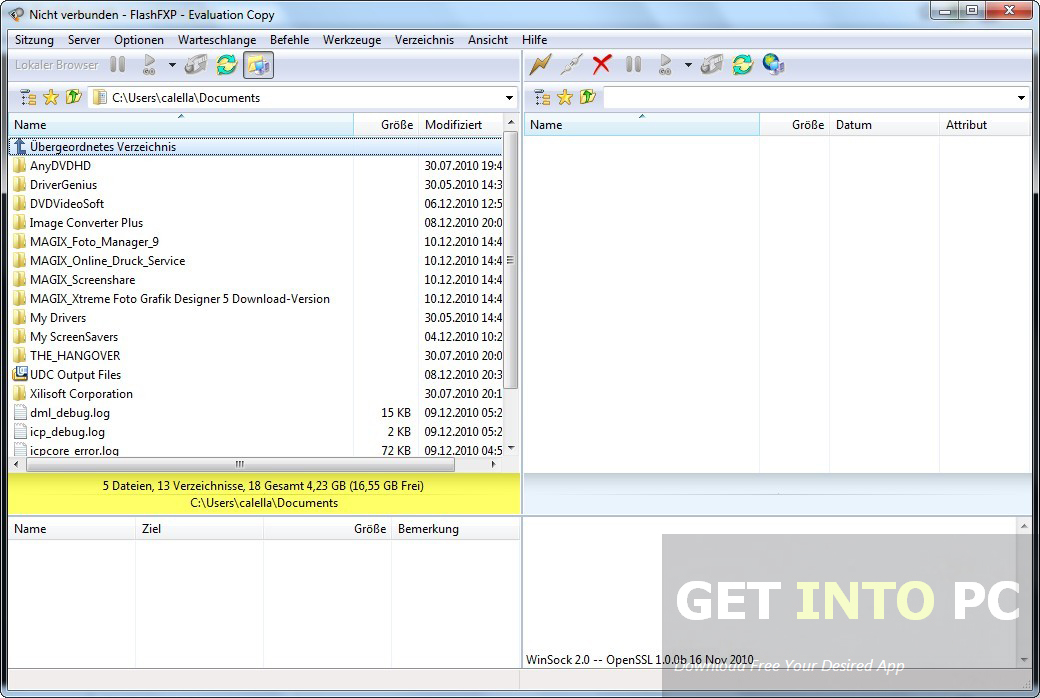The image size is (1040, 698).
Task: Open the Server menu
Action: click(84, 40)
